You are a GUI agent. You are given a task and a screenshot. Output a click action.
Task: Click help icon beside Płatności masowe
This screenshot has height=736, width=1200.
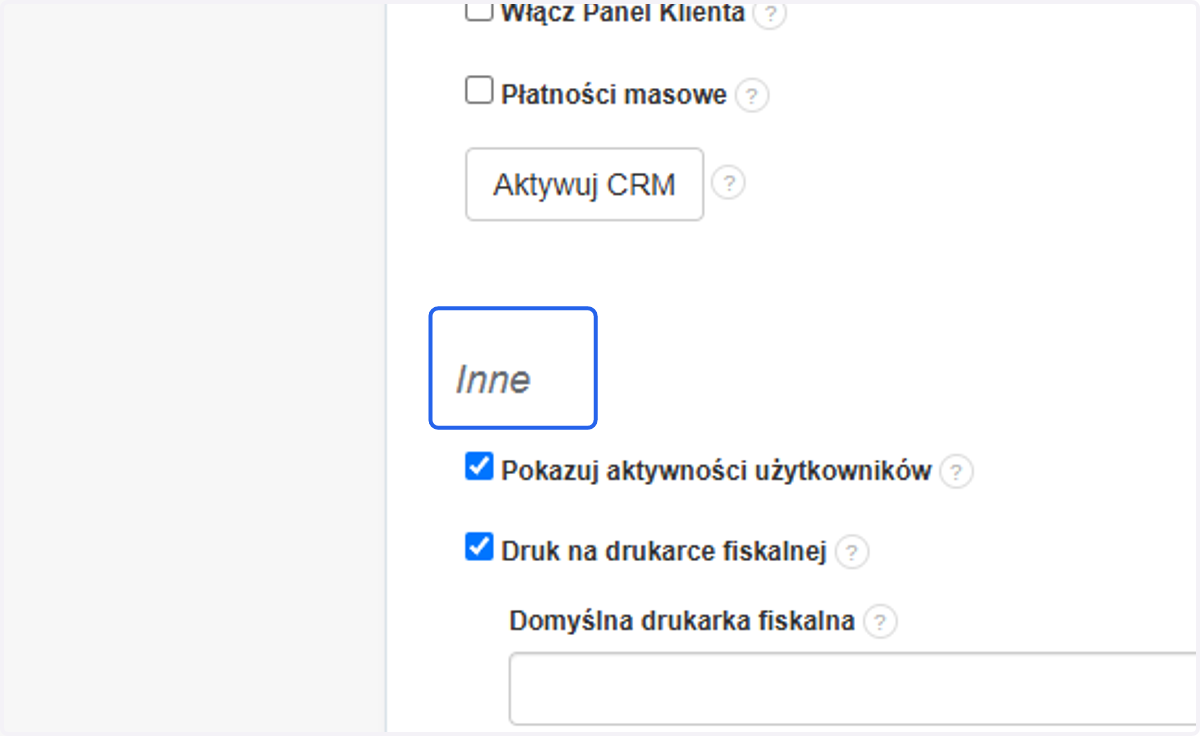pyautogui.click(x=752, y=96)
